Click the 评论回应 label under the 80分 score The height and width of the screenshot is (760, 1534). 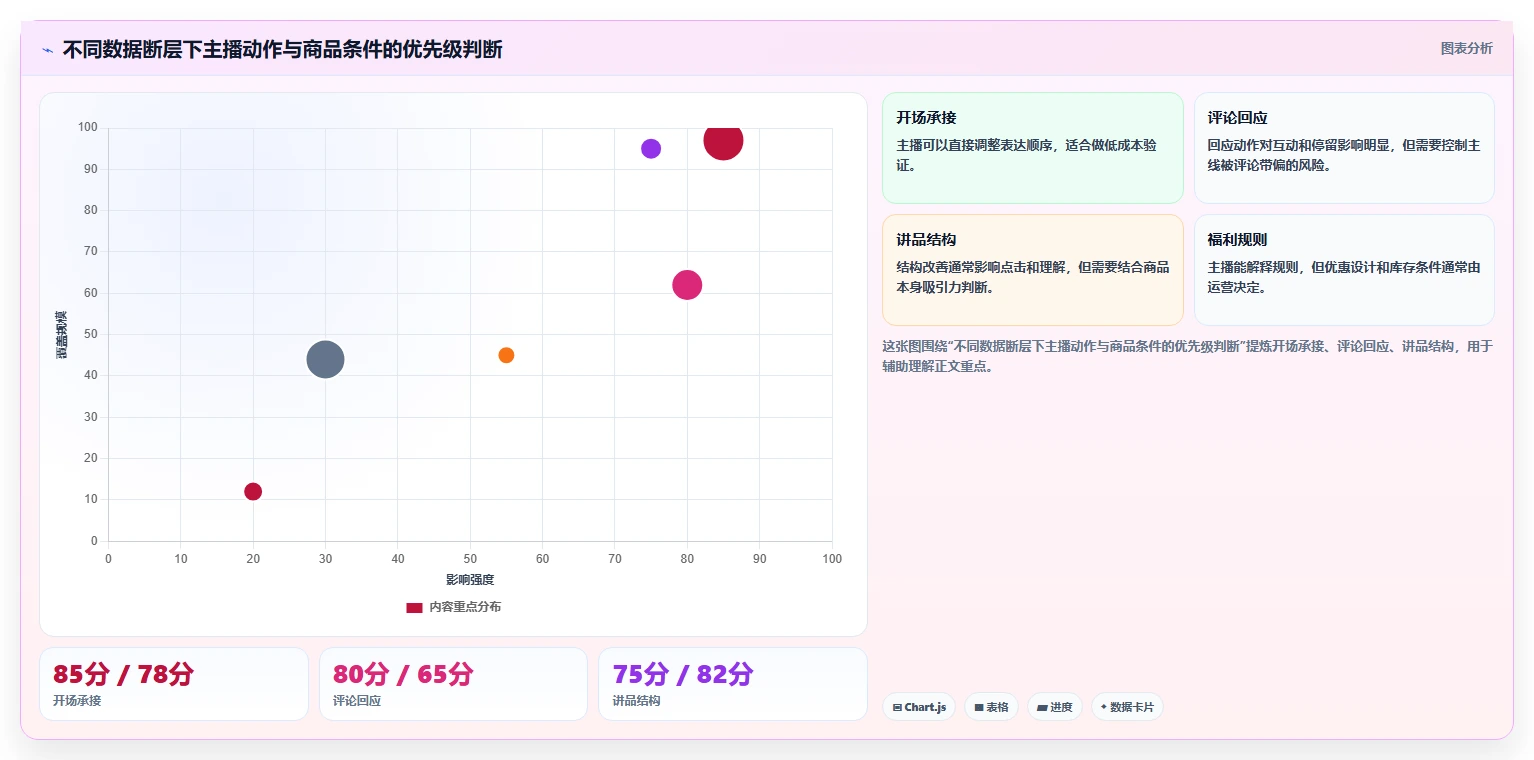[x=357, y=701]
